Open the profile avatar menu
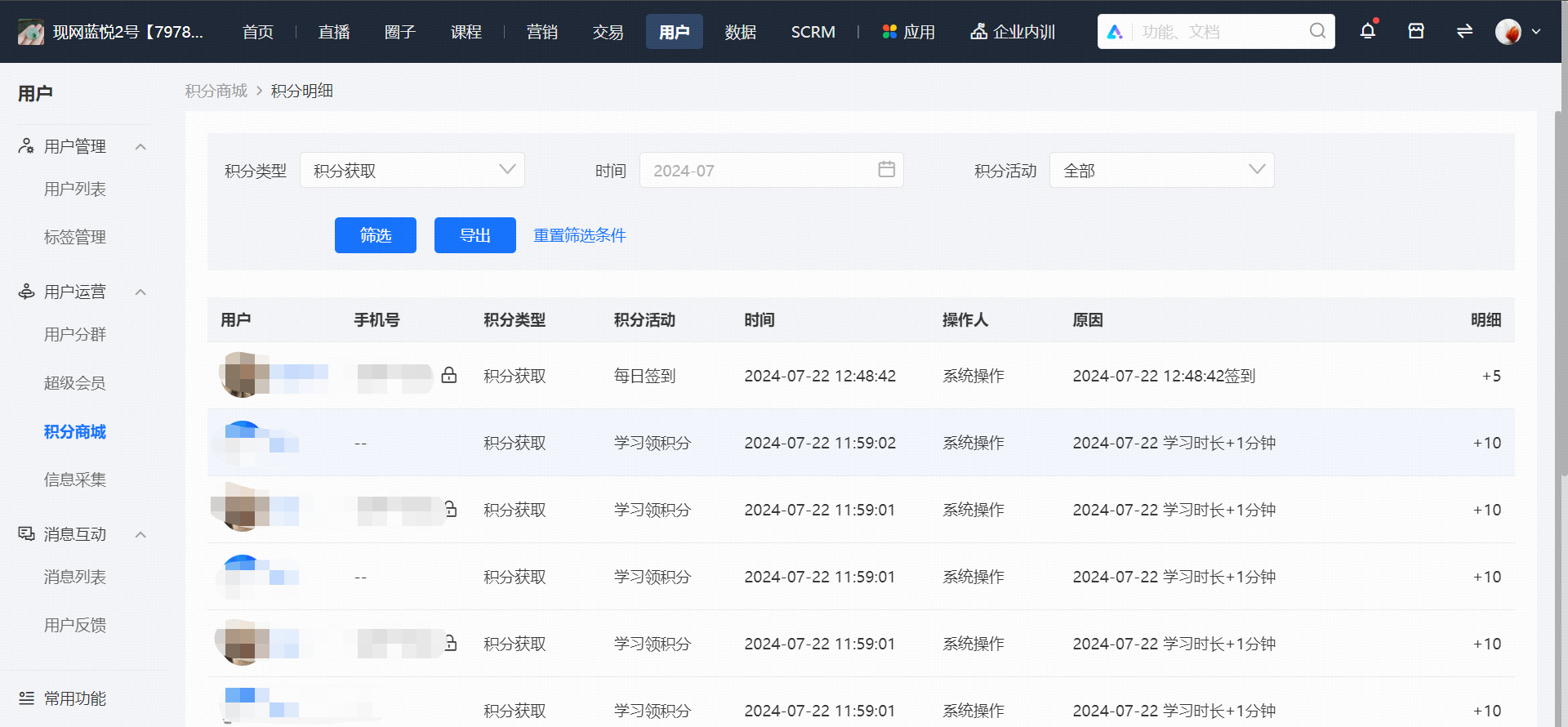The height and width of the screenshot is (727, 1568). pos(1508,32)
